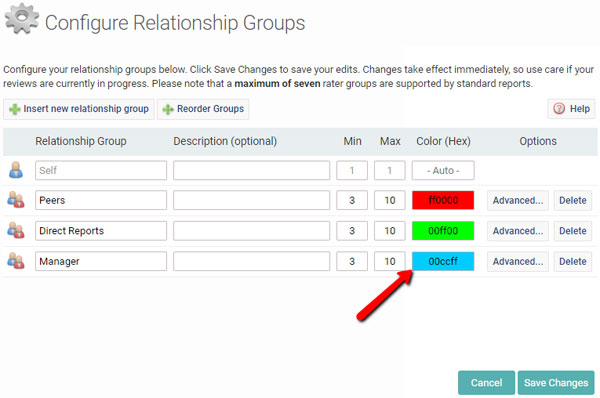The width and height of the screenshot is (600, 398).
Task: Click the Manager row group icon
Action: 16,261
